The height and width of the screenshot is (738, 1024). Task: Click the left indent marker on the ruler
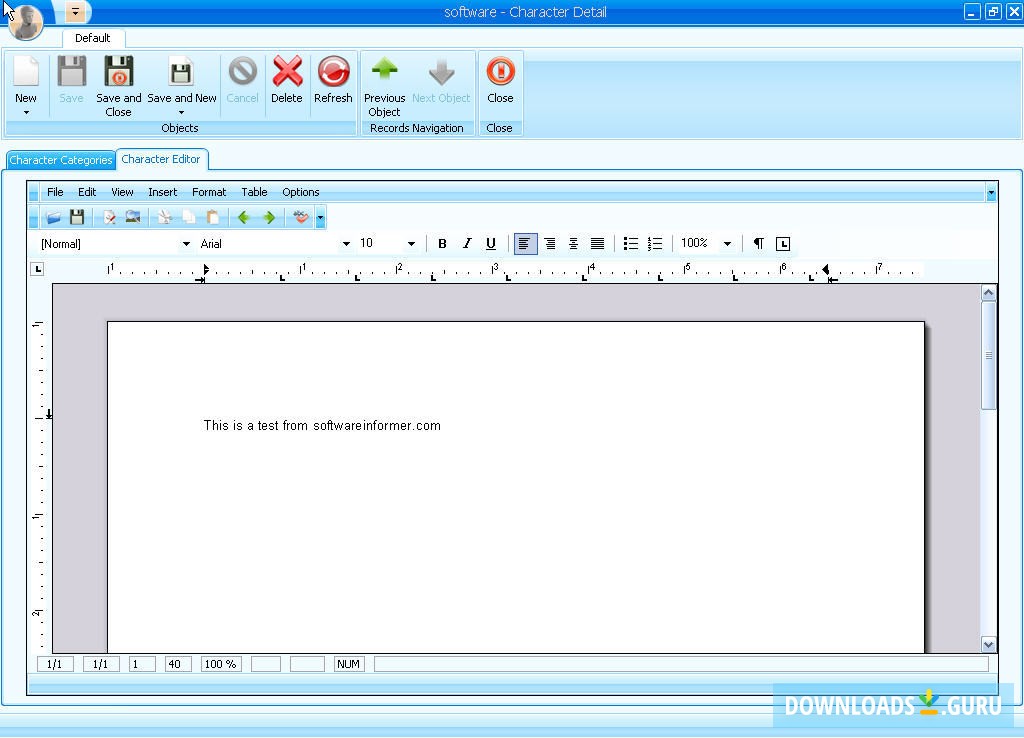[x=205, y=269]
